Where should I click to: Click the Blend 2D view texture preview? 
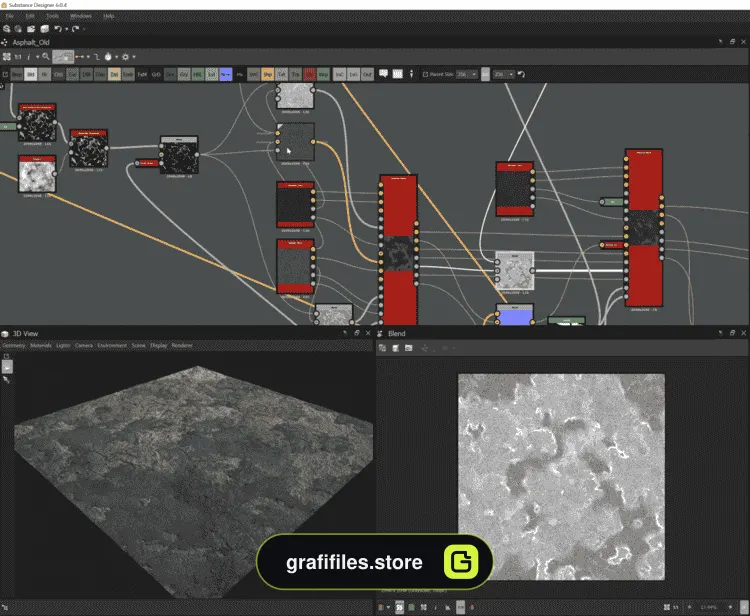pyautogui.click(x=561, y=477)
